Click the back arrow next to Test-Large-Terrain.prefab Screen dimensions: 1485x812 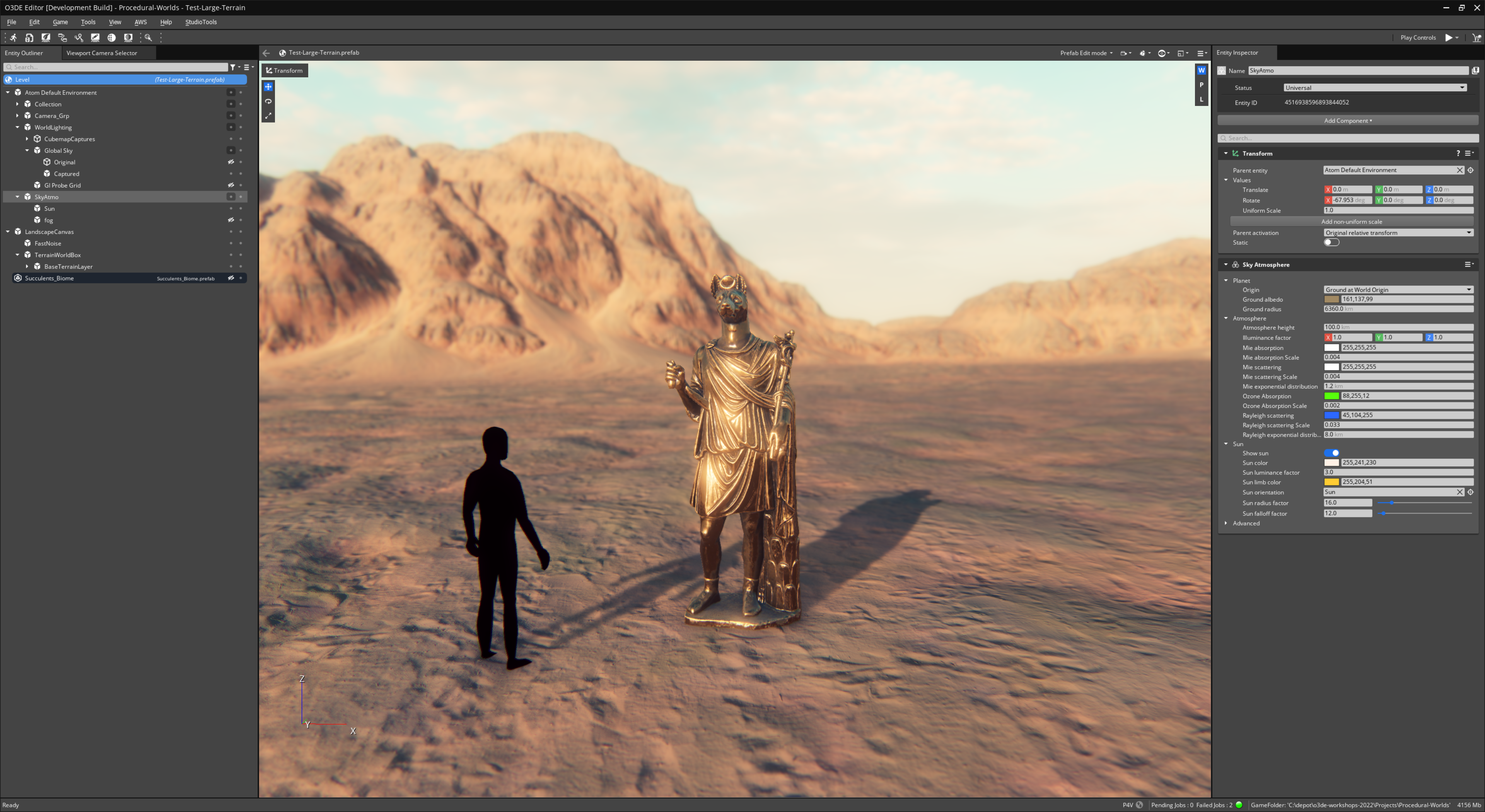coord(266,53)
